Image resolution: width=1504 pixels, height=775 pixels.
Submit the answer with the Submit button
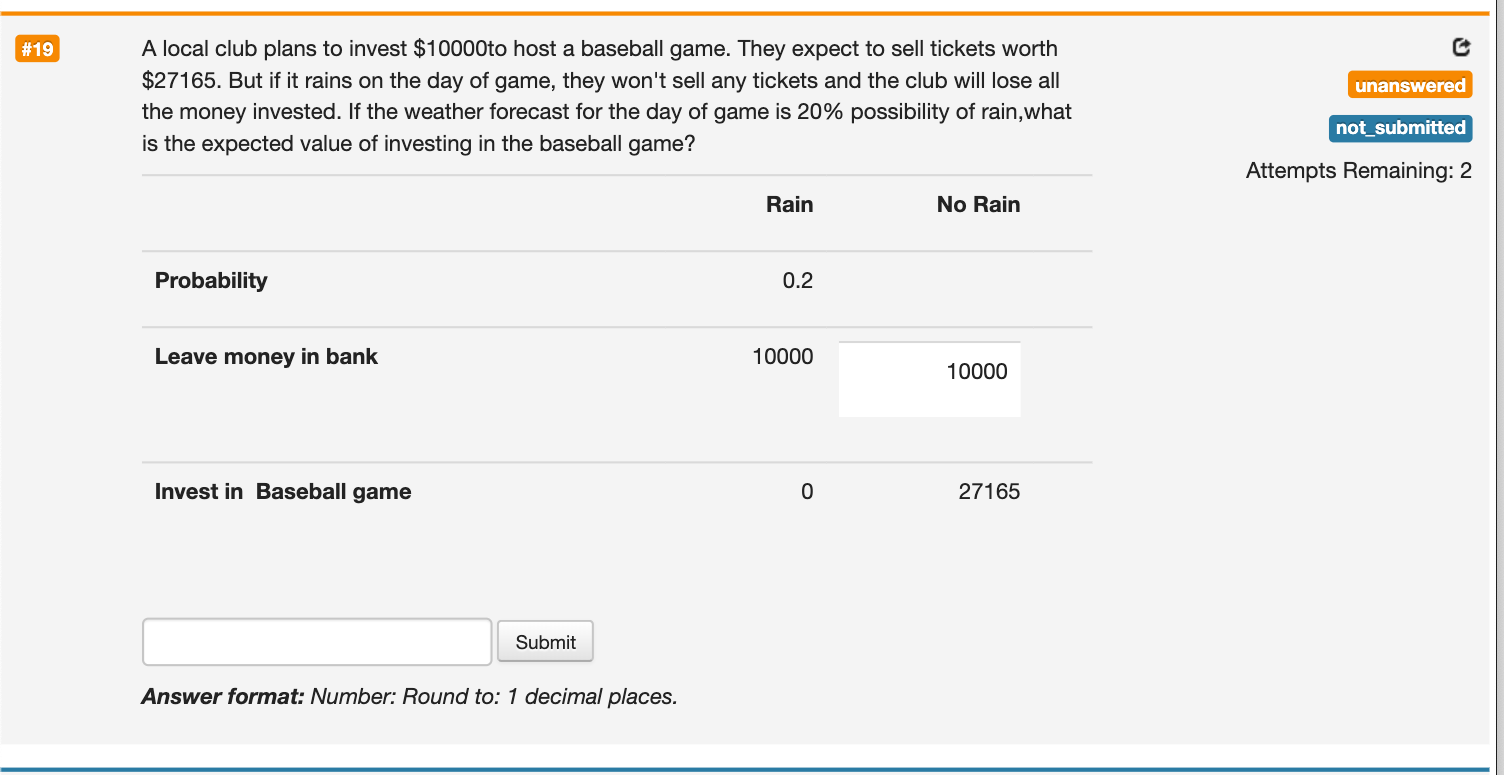point(545,642)
